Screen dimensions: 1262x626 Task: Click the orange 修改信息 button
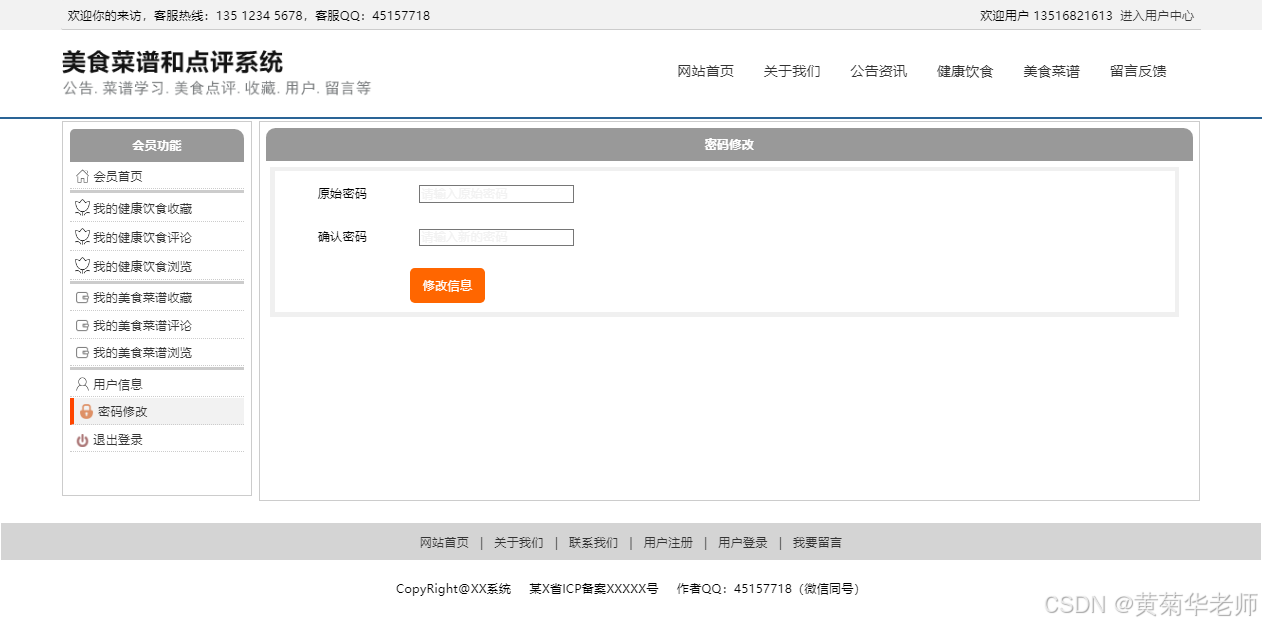tap(447, 285)
